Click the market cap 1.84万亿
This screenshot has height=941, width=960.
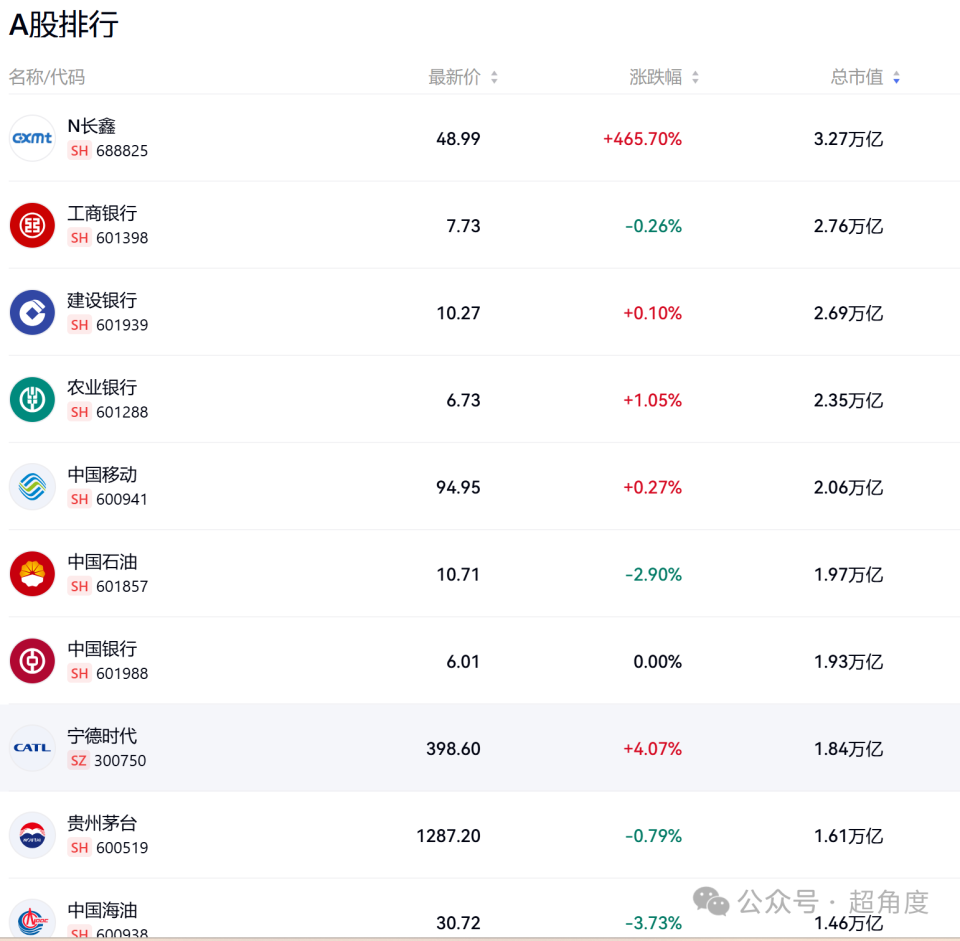[x=849, y=749]
